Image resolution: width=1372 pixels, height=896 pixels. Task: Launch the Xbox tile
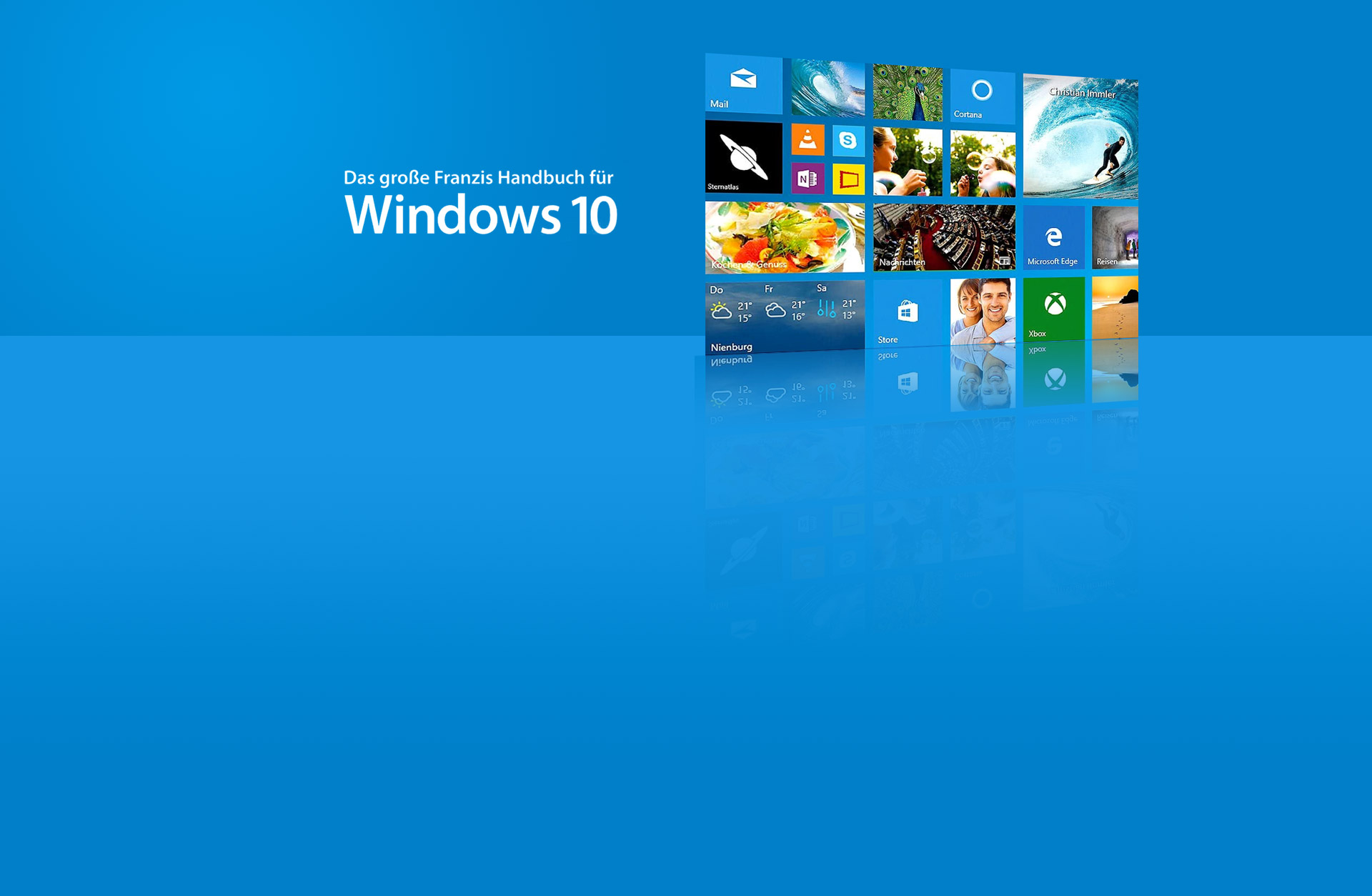tap(1053, 308)
